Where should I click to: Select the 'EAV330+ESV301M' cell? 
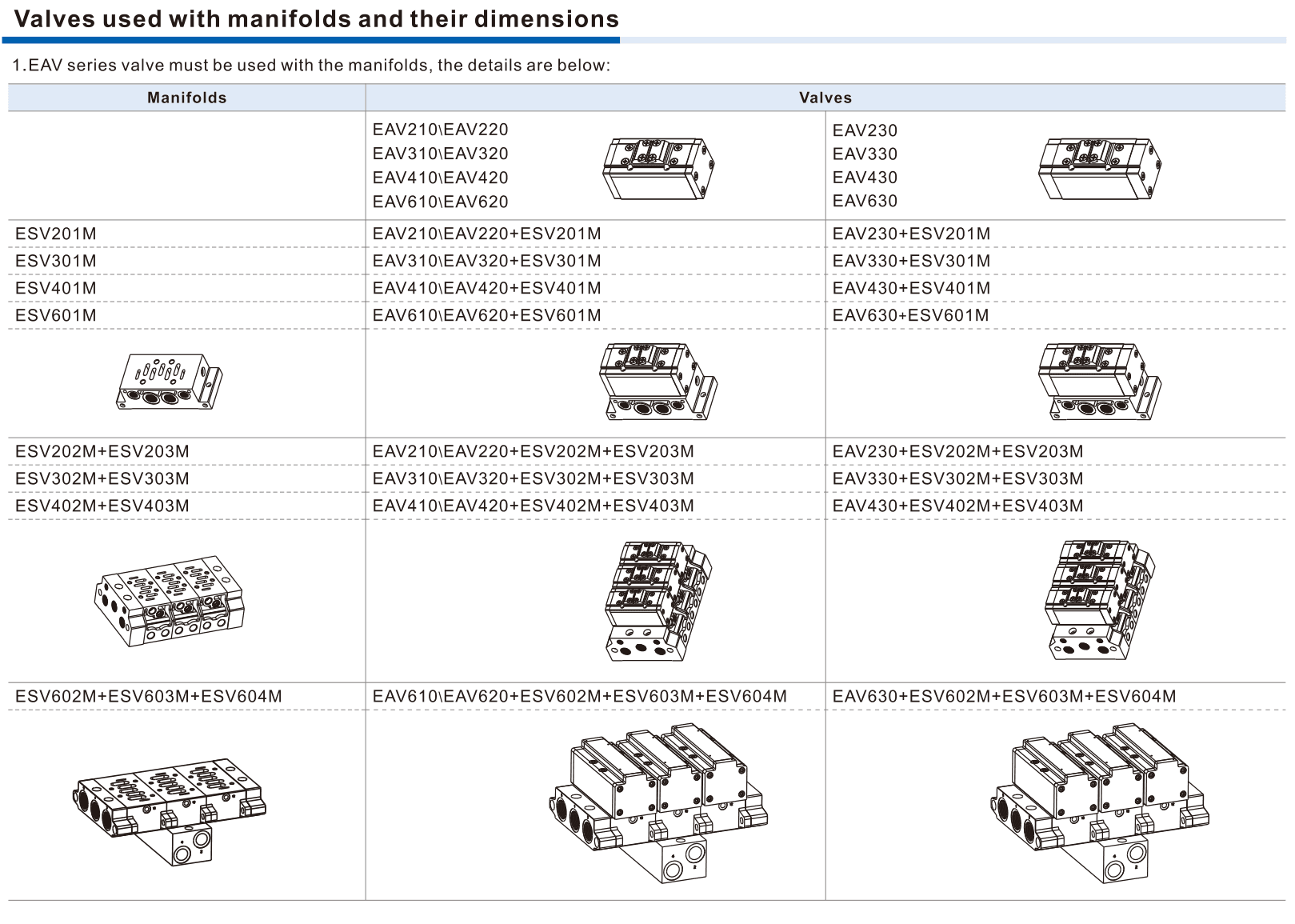(x=1056, y=261)
